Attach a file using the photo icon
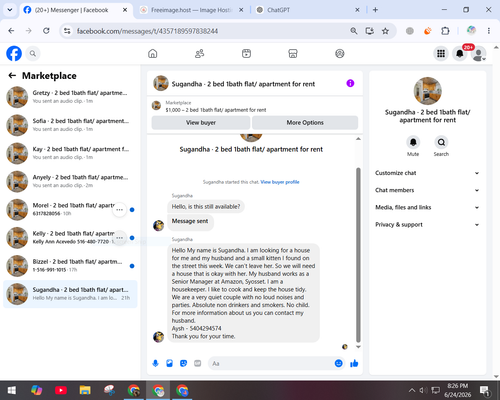500x400 pixels. (x=169, y=363)
